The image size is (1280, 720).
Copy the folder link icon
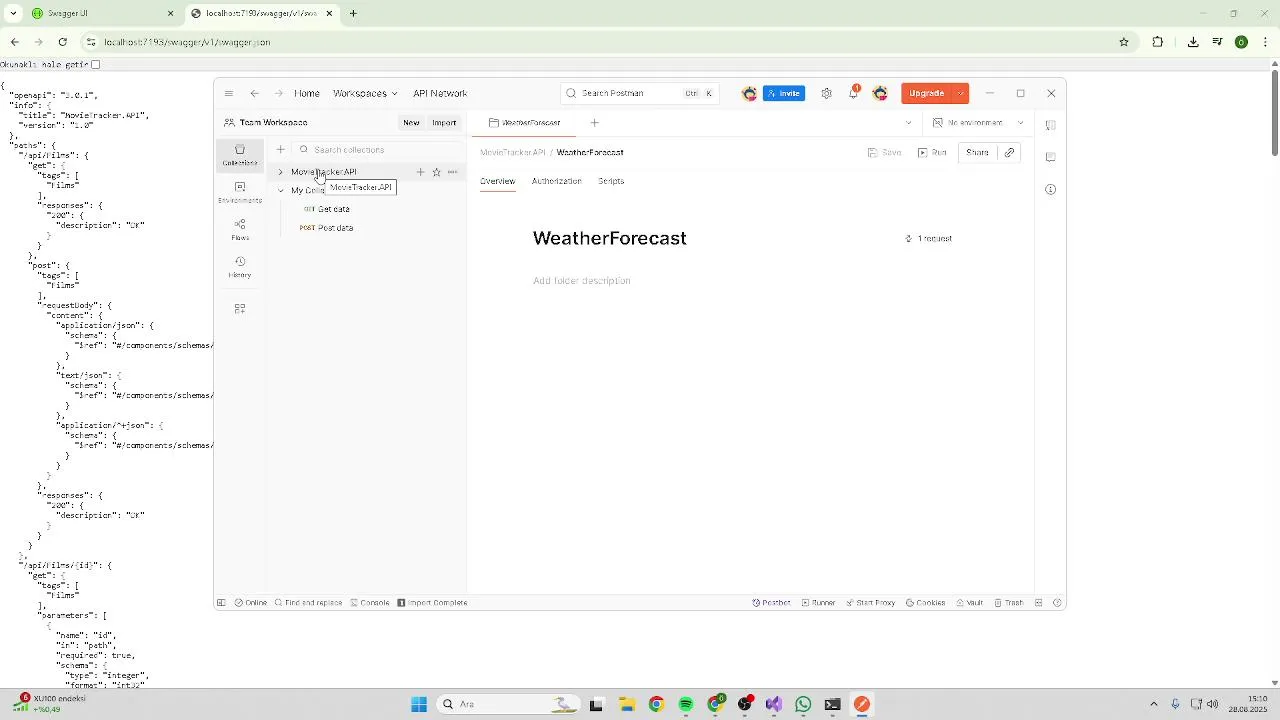point(1009,152)
